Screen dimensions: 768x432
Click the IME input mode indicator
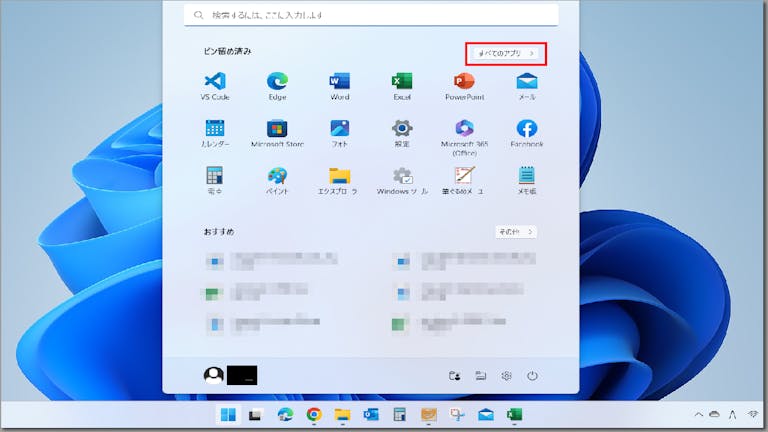click(732, 415)
